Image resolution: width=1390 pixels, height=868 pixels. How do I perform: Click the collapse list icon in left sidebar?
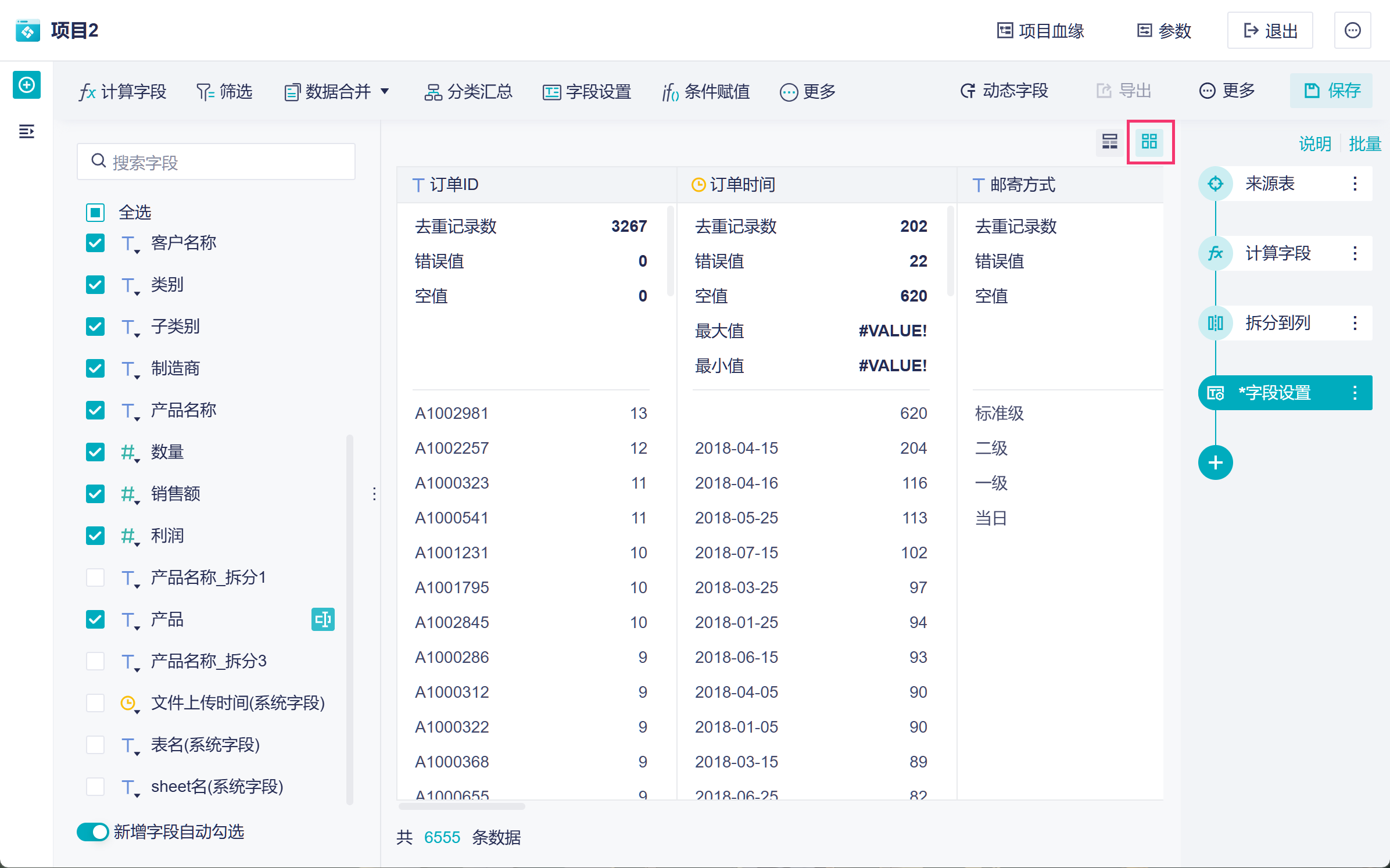27,132
